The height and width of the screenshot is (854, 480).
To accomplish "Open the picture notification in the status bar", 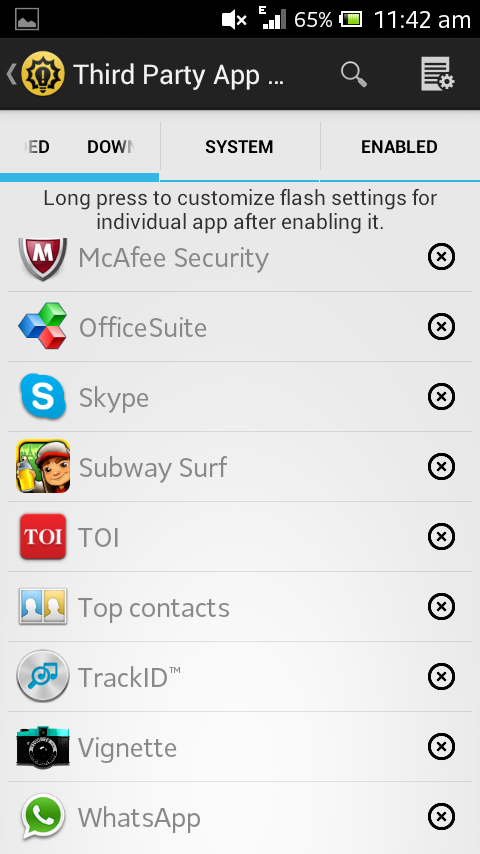I will pyautogui.click(x=27, y=19).
